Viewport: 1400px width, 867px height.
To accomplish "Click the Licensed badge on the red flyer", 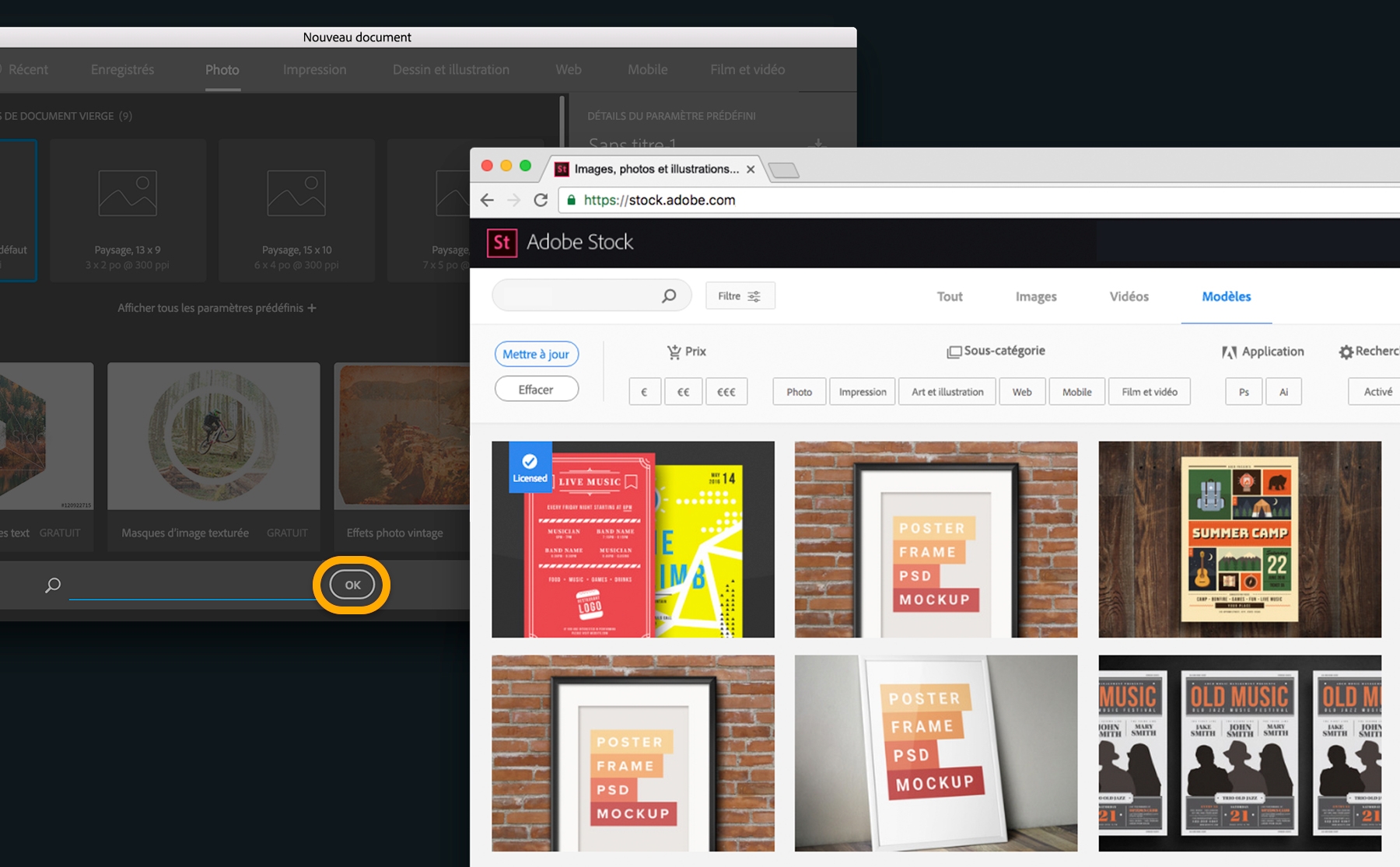I will [x=530, y=467].
